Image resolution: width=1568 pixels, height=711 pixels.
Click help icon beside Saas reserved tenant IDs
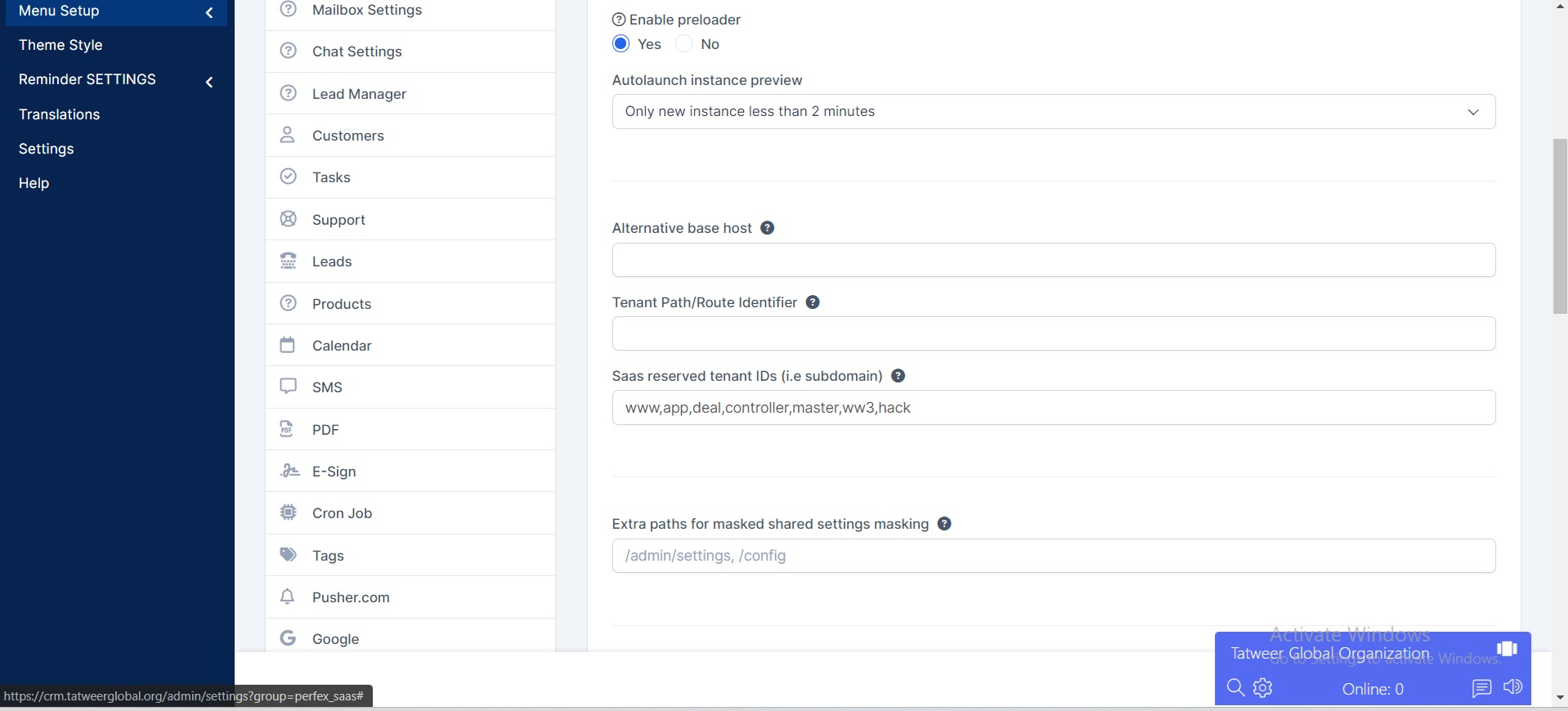898,376
